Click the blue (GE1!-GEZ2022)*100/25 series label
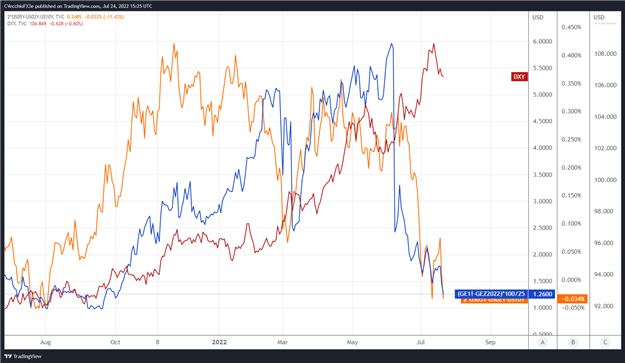Viewport: 625px width, 363px height. pos(491,294)
